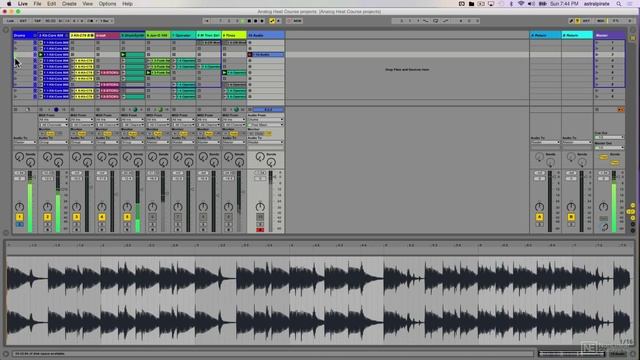Open Audio From dropdown on 10 Audio track

click(265, 120)
